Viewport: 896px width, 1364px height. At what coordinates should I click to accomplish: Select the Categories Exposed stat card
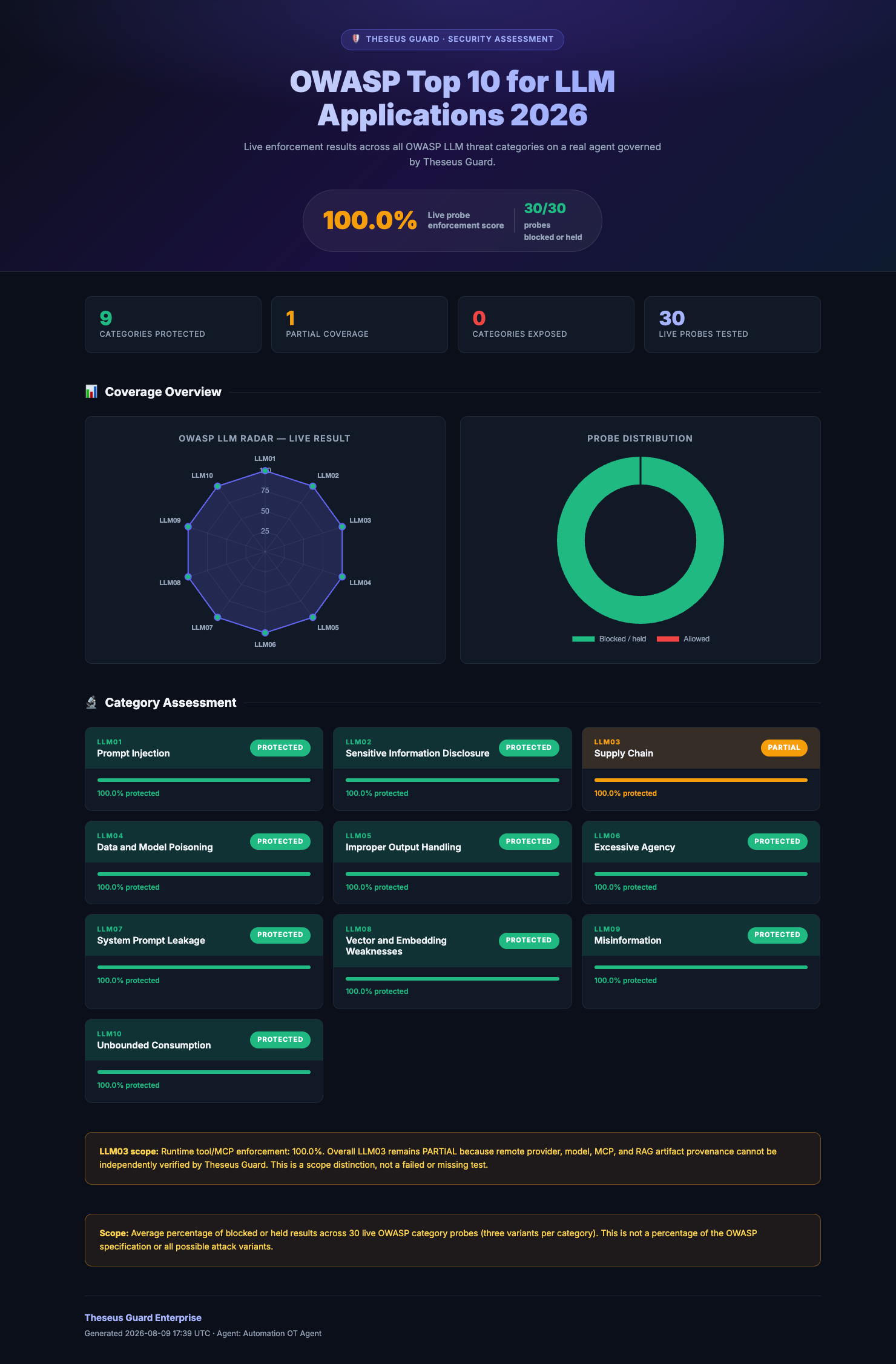(x=546, y=325)
